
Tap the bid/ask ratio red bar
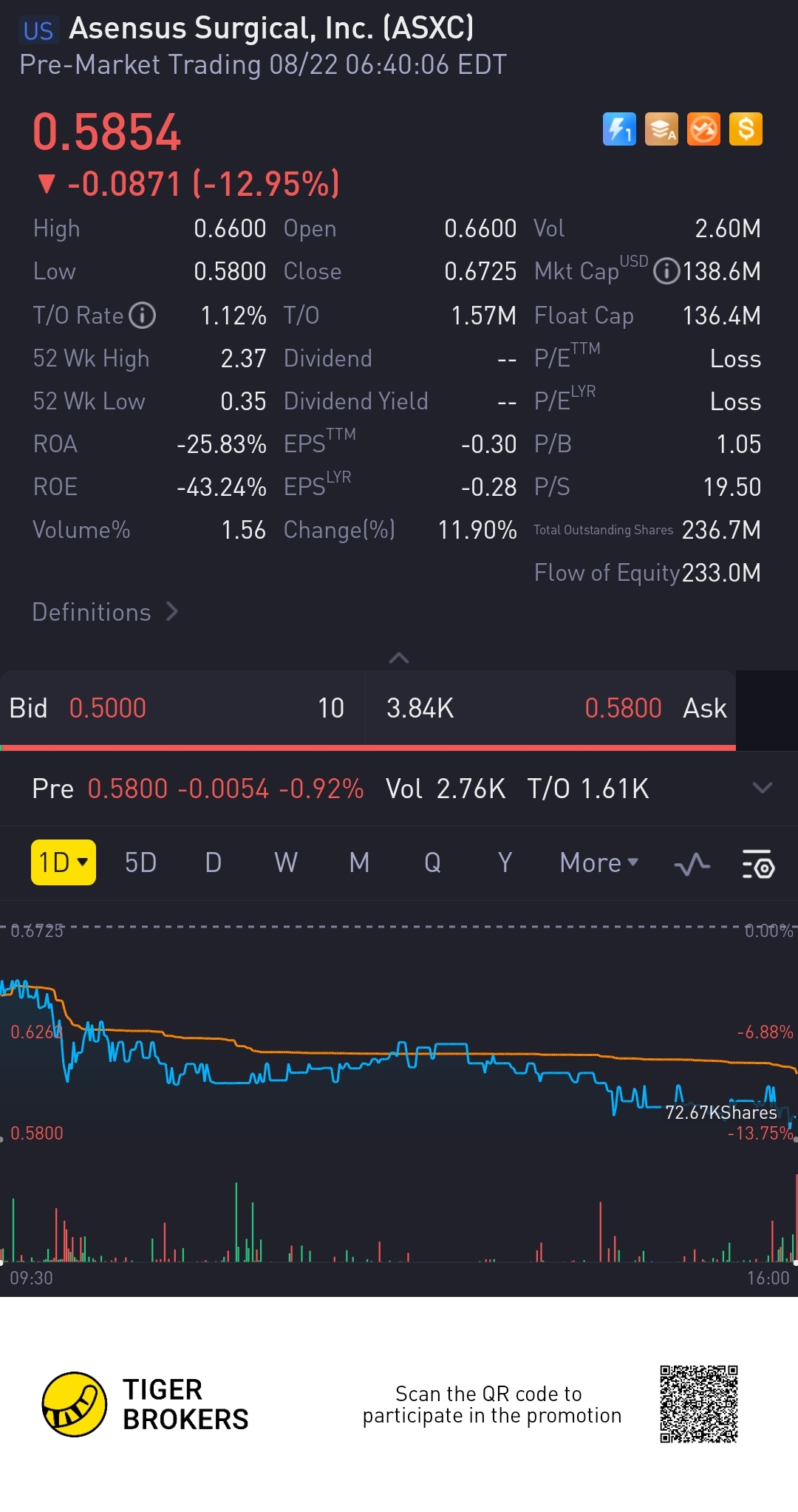click(368, 748)
